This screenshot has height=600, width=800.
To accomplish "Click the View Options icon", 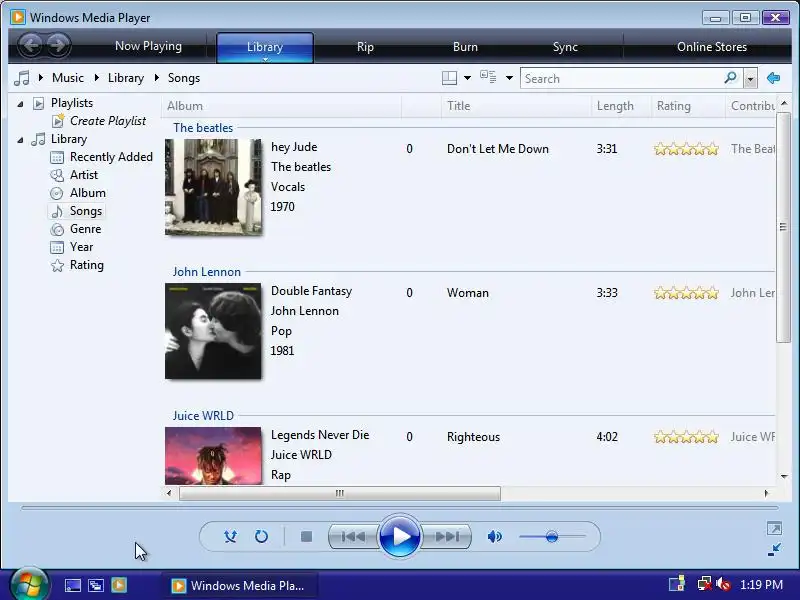I will pyautogui.click(x=488, y=77).
